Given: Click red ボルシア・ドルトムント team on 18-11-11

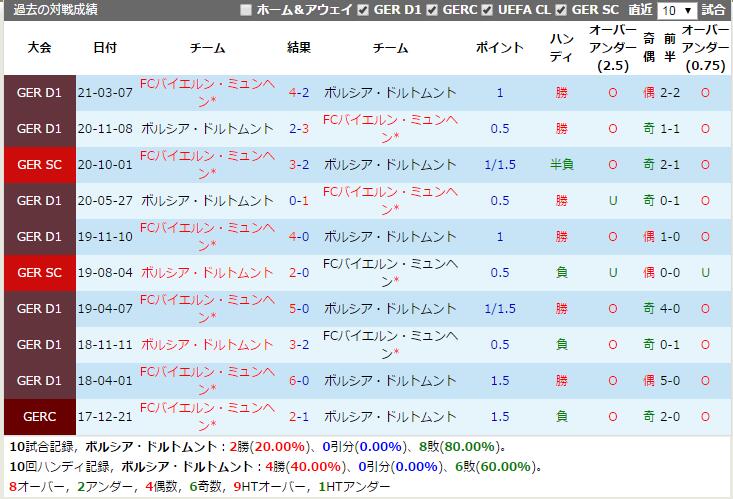Looking at the screenshot, I should [207, 345].
